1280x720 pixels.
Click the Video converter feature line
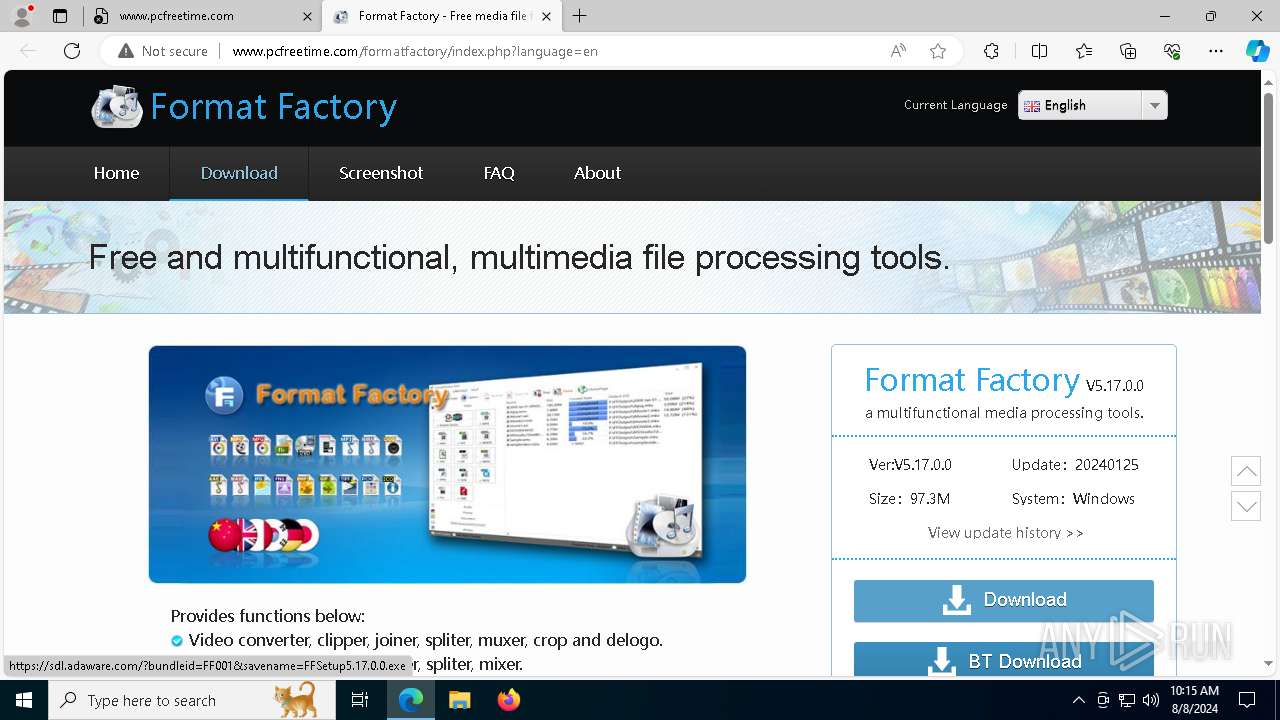(x=425, y=640)
